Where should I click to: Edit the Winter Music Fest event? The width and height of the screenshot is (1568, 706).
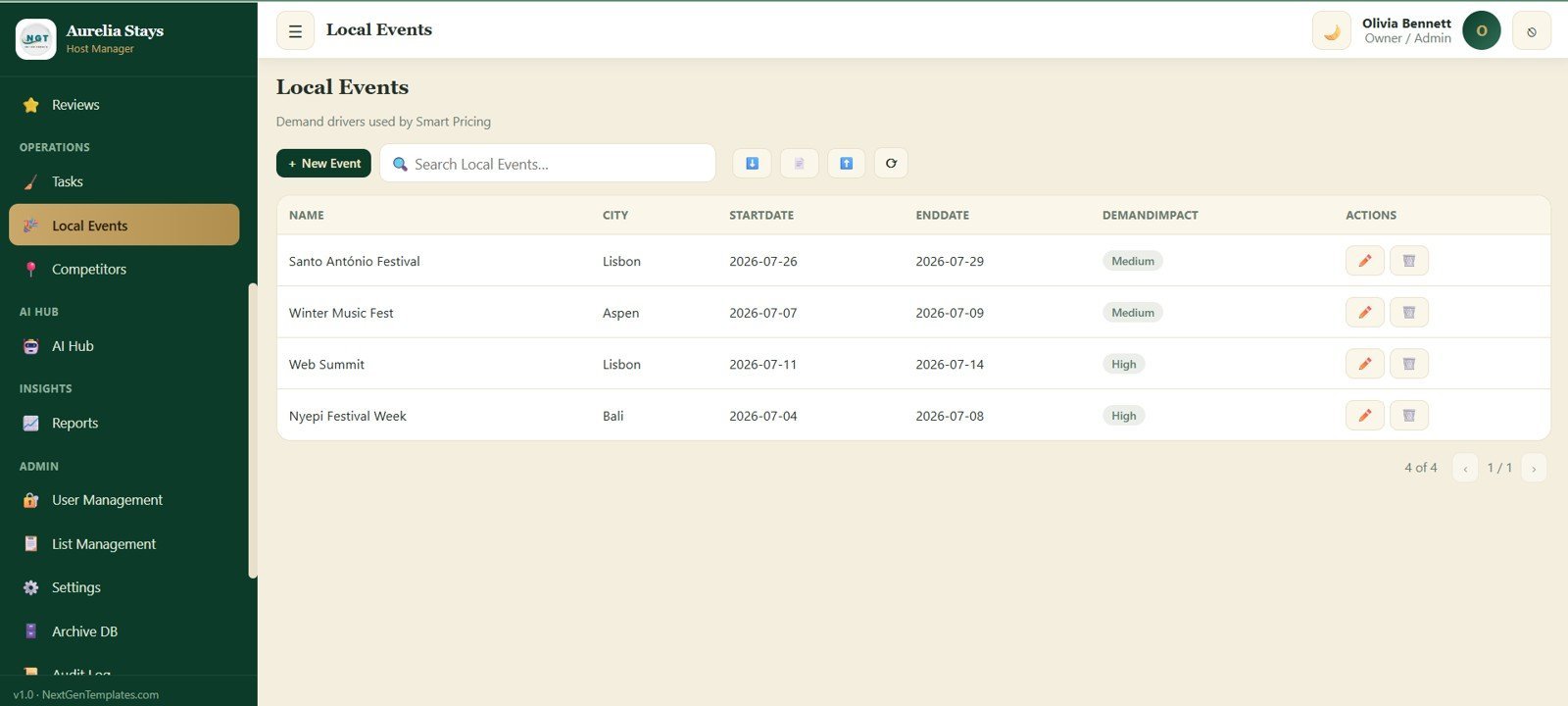pyautogui.click(x=1364, y=312)
